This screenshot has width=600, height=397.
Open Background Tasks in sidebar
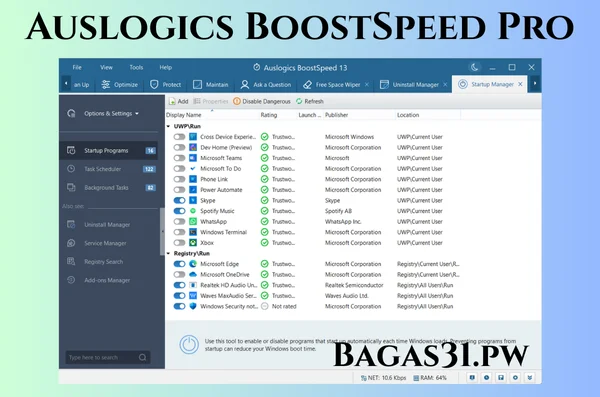click(x=109, y=188)
